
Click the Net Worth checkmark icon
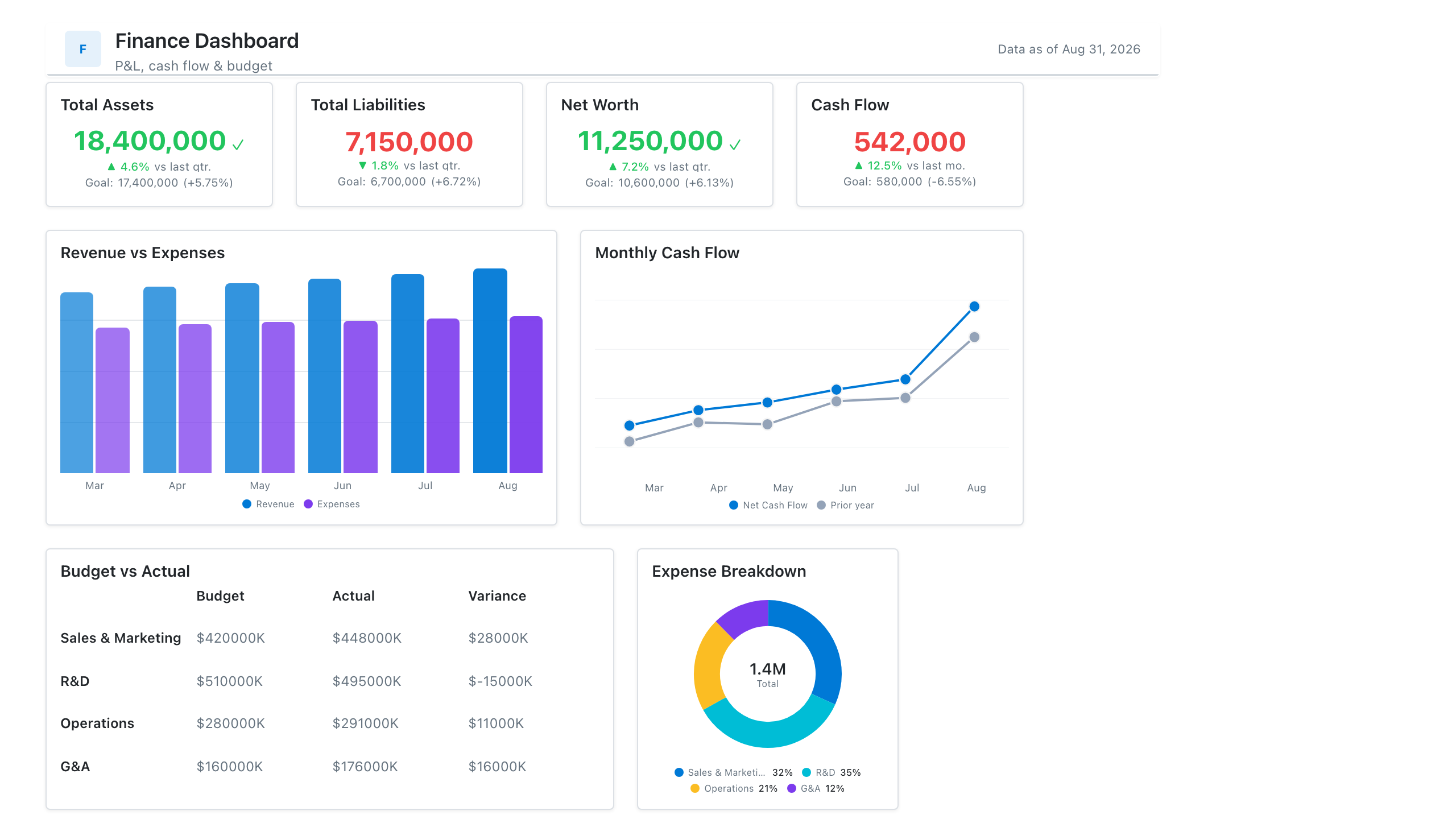(735, 144)
